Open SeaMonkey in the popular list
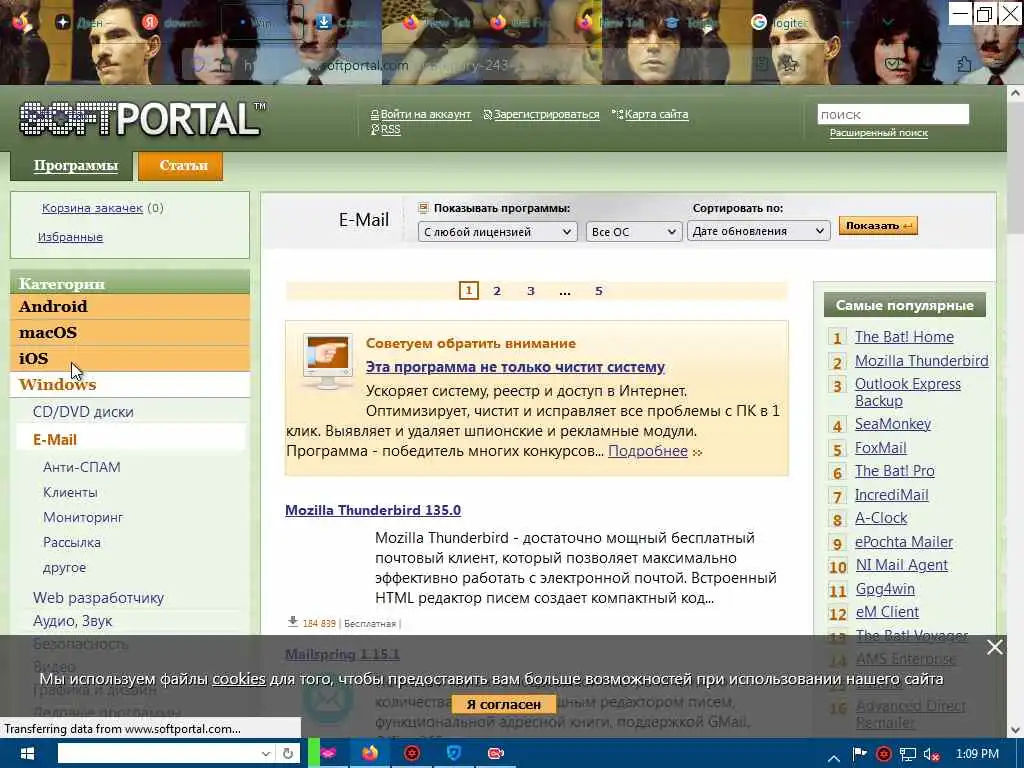Screen dimensions: 1024x768 point(893,424)
